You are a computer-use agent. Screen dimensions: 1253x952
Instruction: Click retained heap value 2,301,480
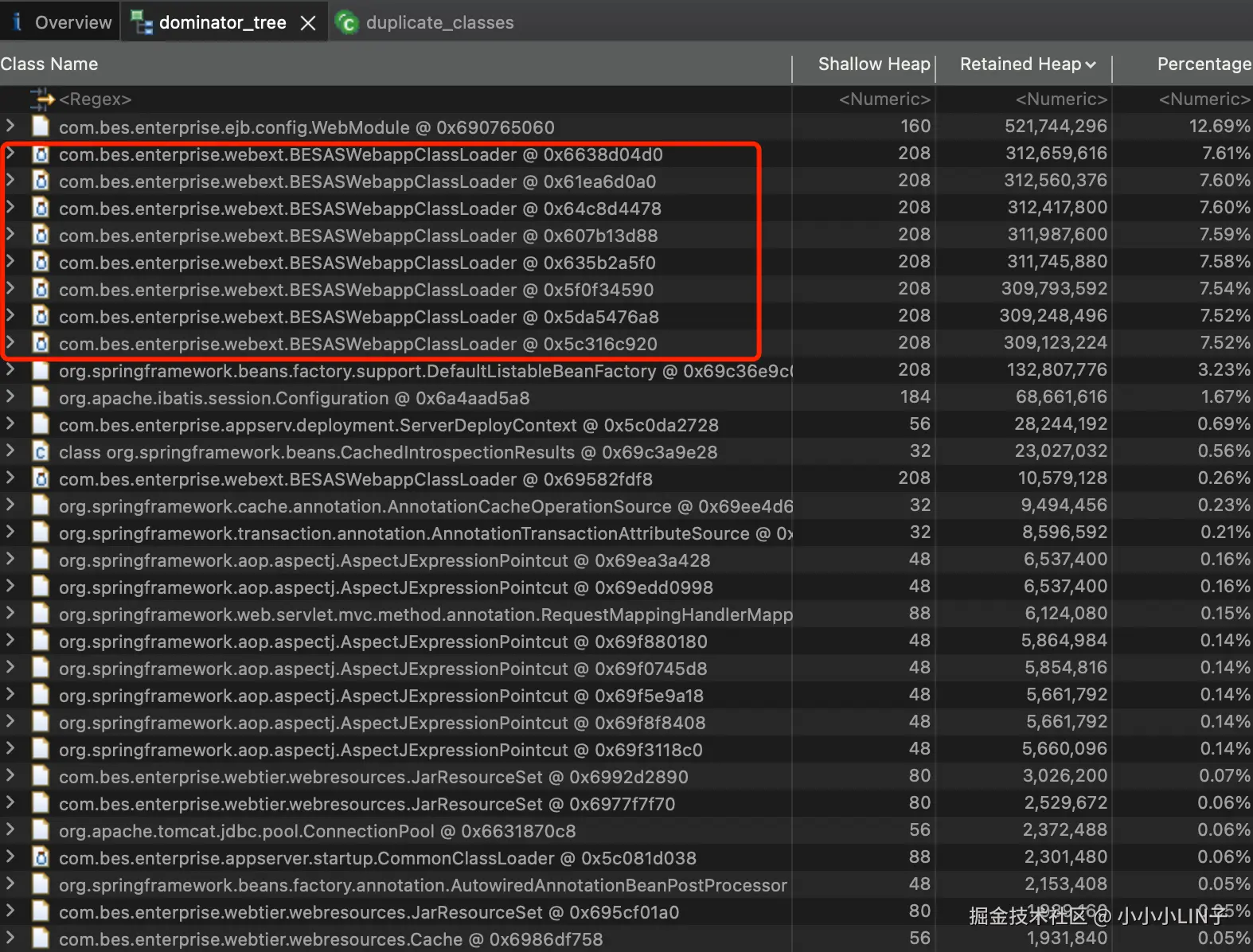pyautogui.click(x=1065, y=857)
